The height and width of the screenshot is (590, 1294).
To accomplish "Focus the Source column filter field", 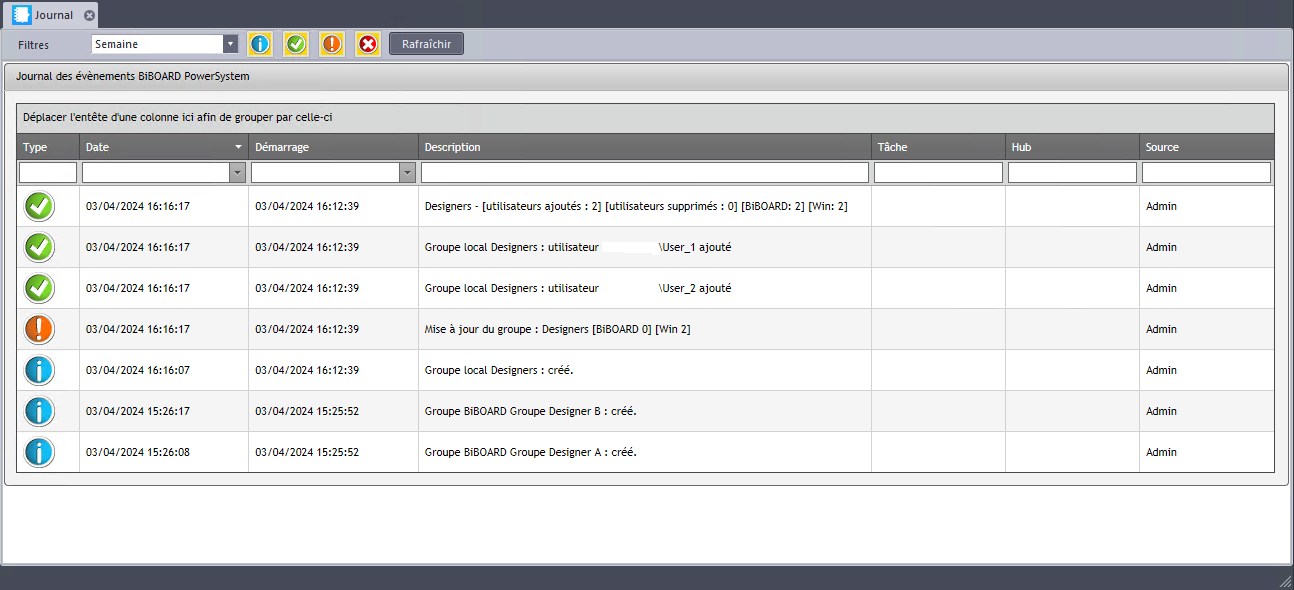I will click(x=1206, y=173).
